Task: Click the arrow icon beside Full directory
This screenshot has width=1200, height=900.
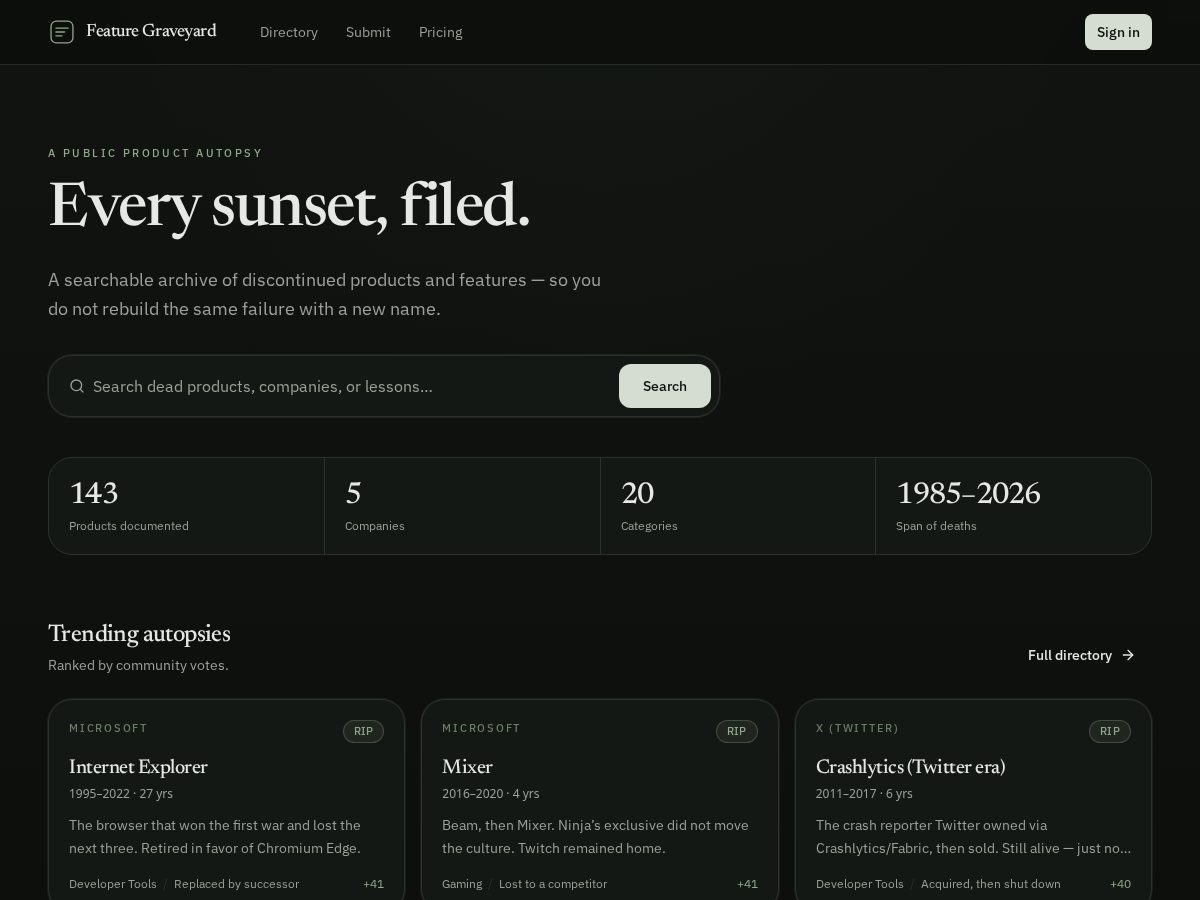Action: tap(1128, 655)
